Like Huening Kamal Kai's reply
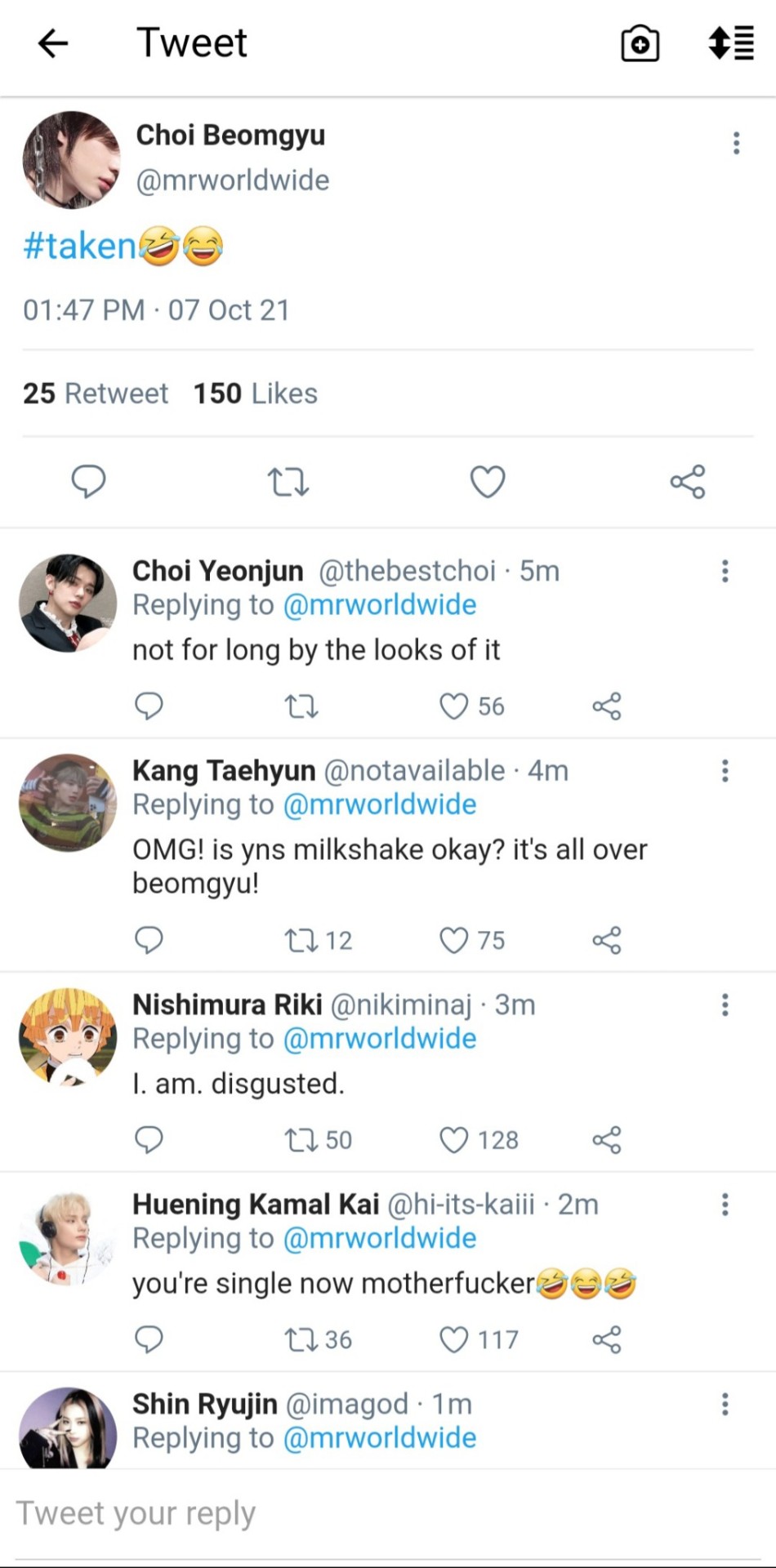The height and width of the screenshot is (1568, 776). (x=454, y=1339)
